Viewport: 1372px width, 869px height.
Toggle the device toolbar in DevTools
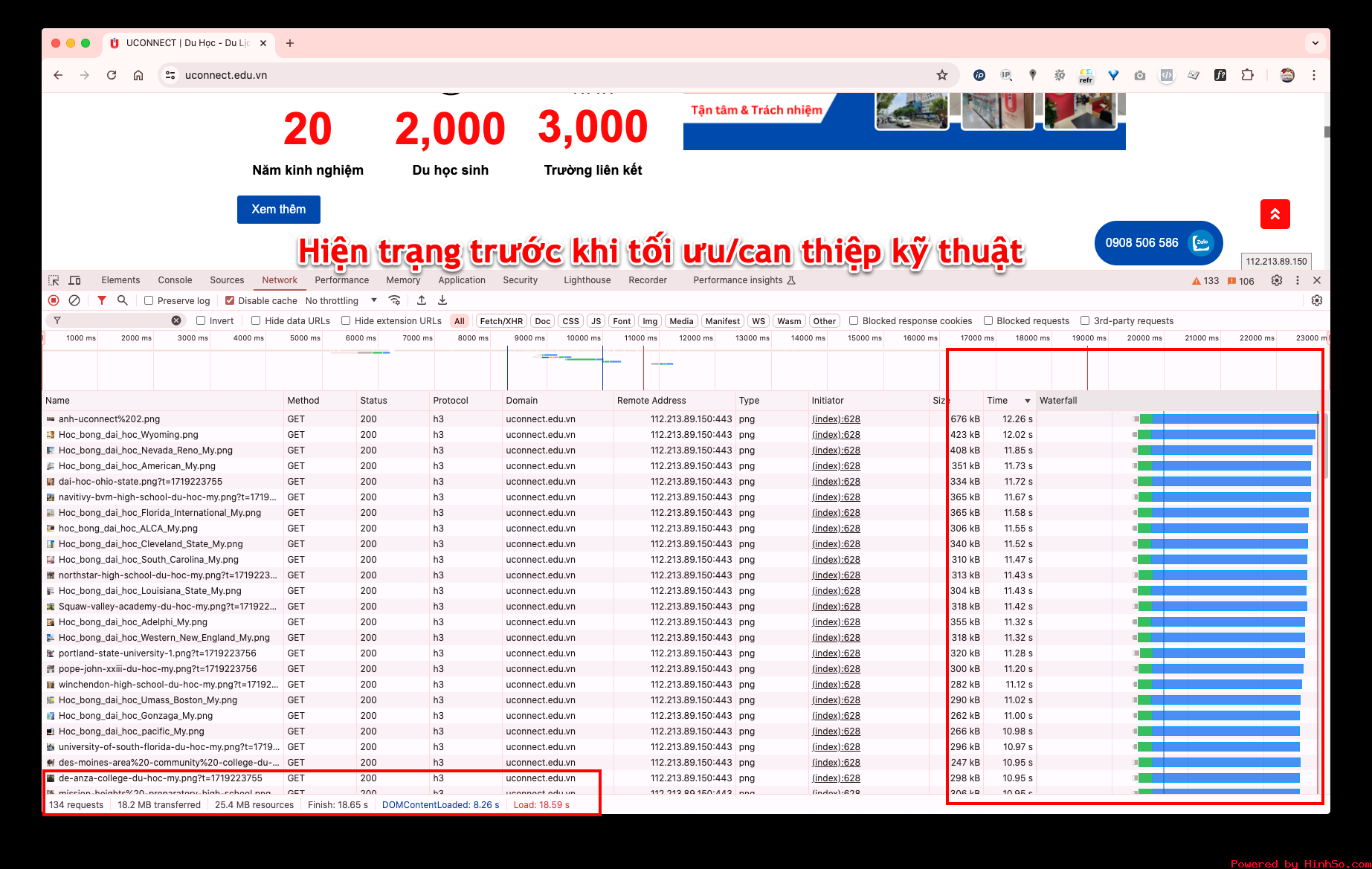tap(74, 280)
